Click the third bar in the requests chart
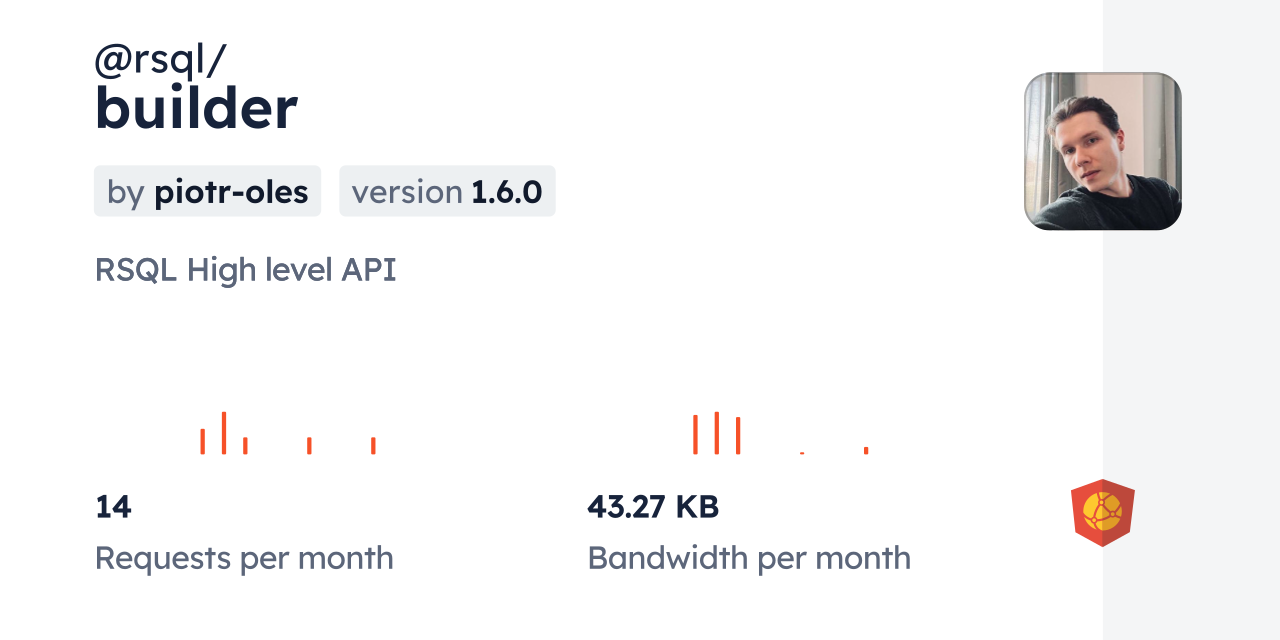Viewport: 1280px width, 640px height. tap(245, 445)
